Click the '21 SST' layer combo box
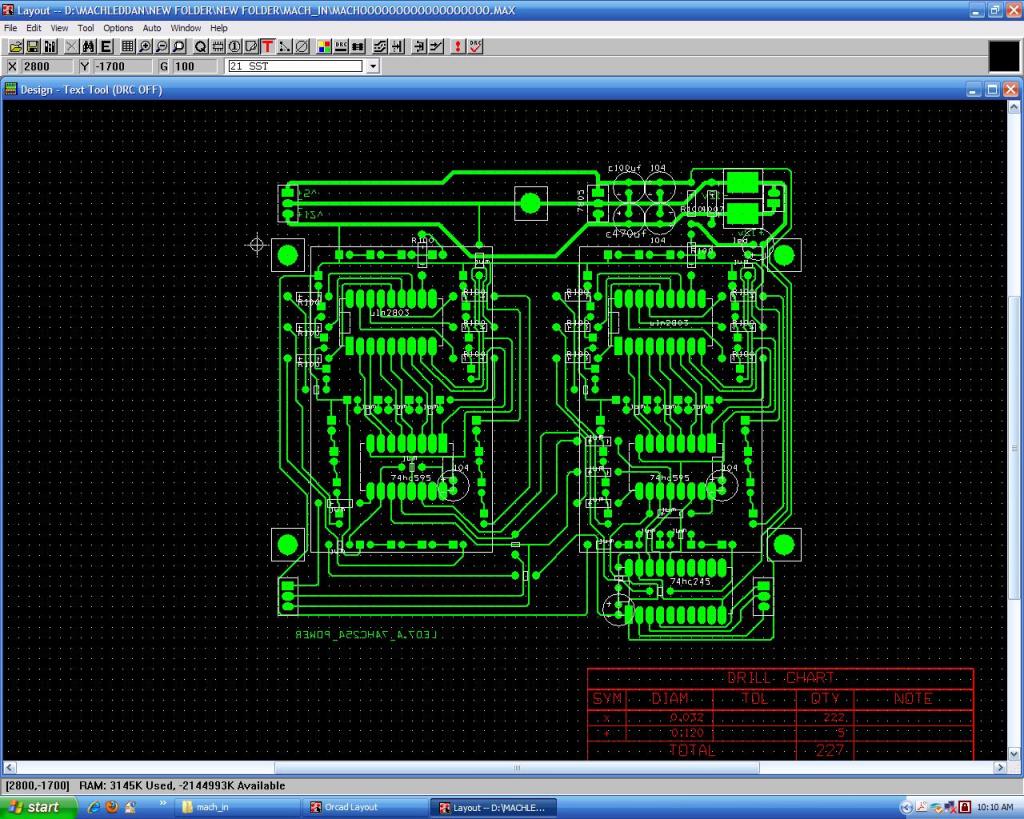Viewport: 1024px width, 819px height. tap(295, 66)
